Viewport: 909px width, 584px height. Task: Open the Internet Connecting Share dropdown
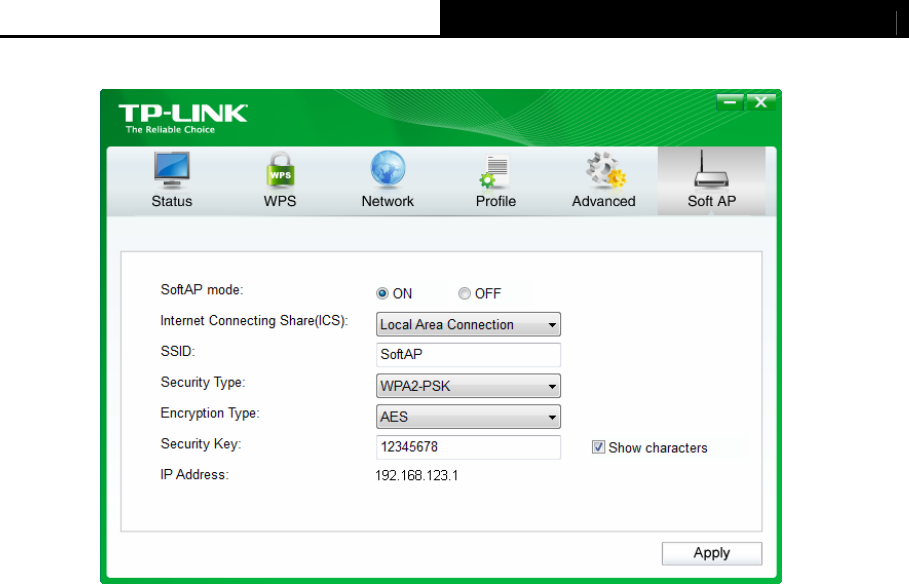[x=468, y=324]
